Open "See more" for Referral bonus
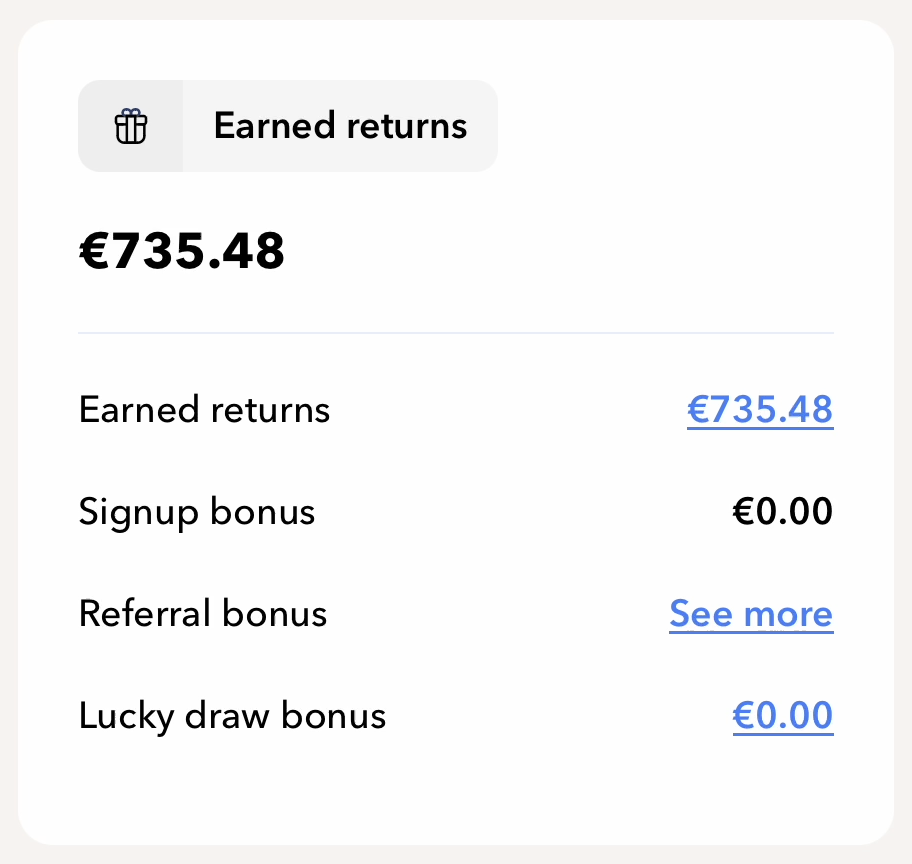912x864 pixels. [751, 614]
